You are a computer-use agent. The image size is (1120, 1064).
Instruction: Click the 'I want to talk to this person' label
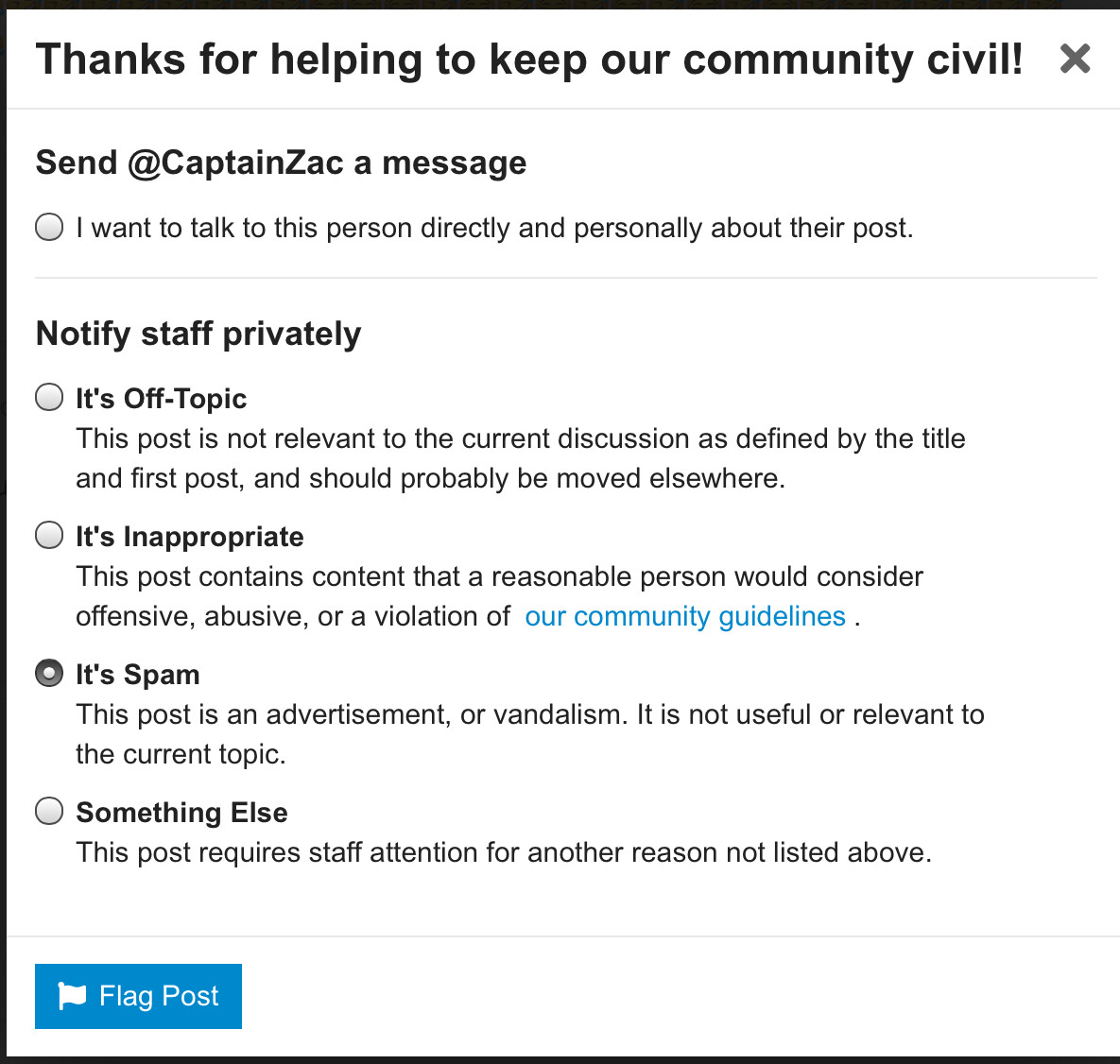[495, 228]
